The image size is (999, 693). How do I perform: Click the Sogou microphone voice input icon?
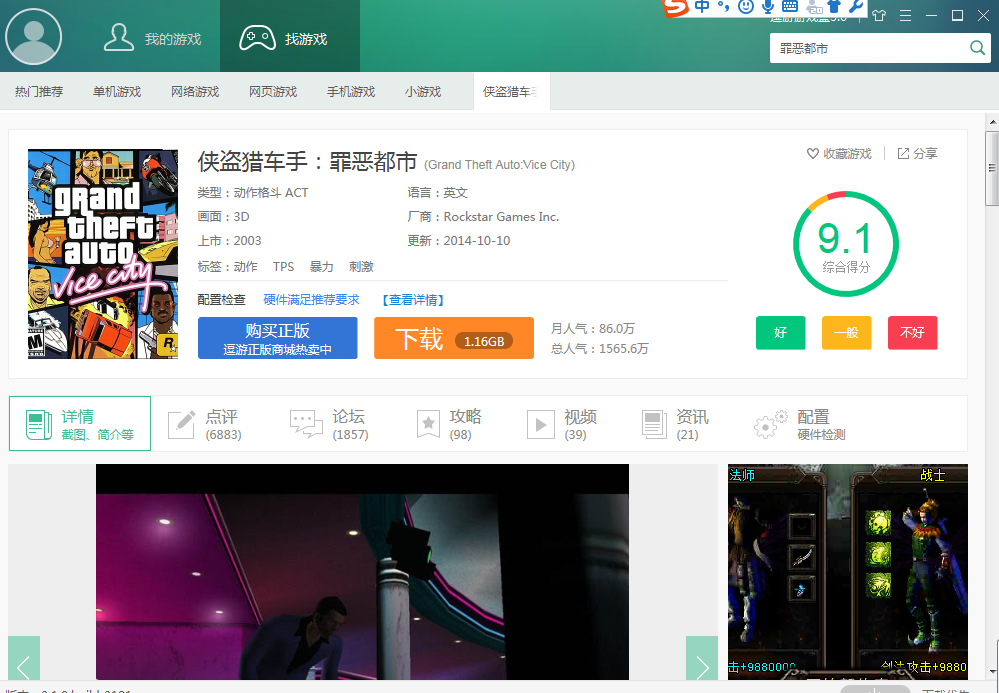769,7
